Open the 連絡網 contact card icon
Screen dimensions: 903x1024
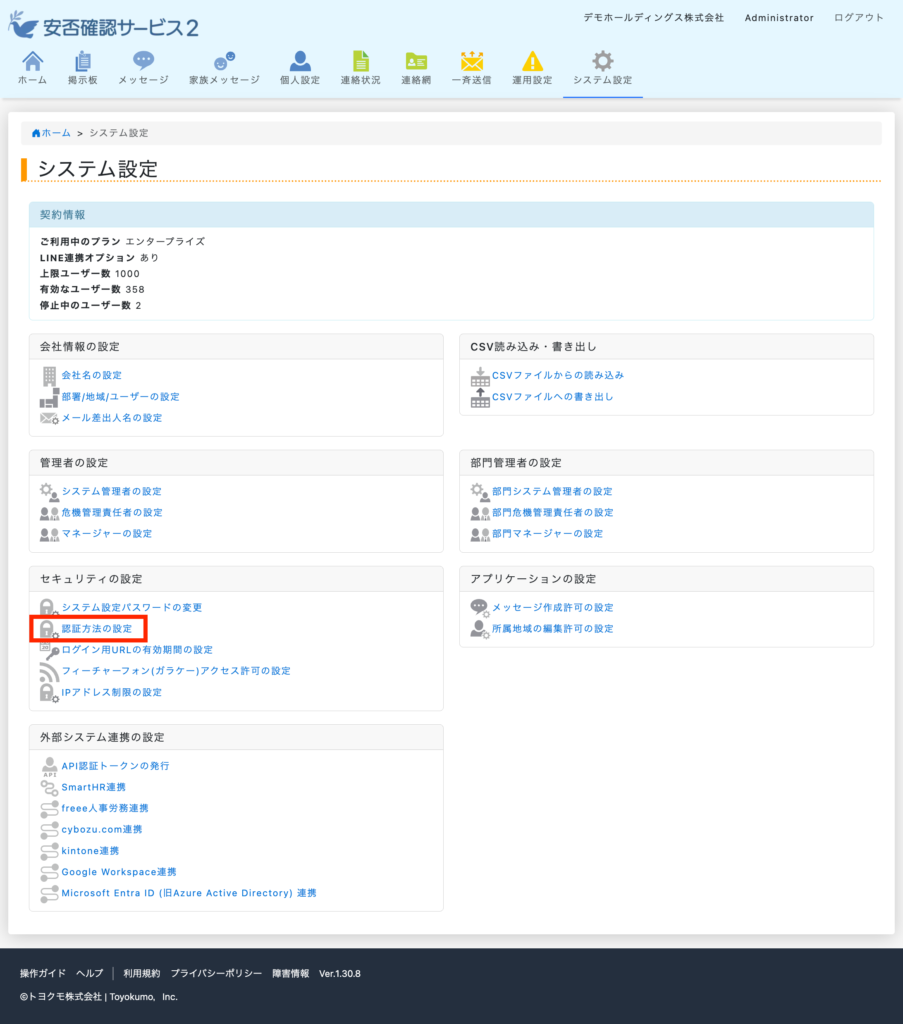(416, 61)
